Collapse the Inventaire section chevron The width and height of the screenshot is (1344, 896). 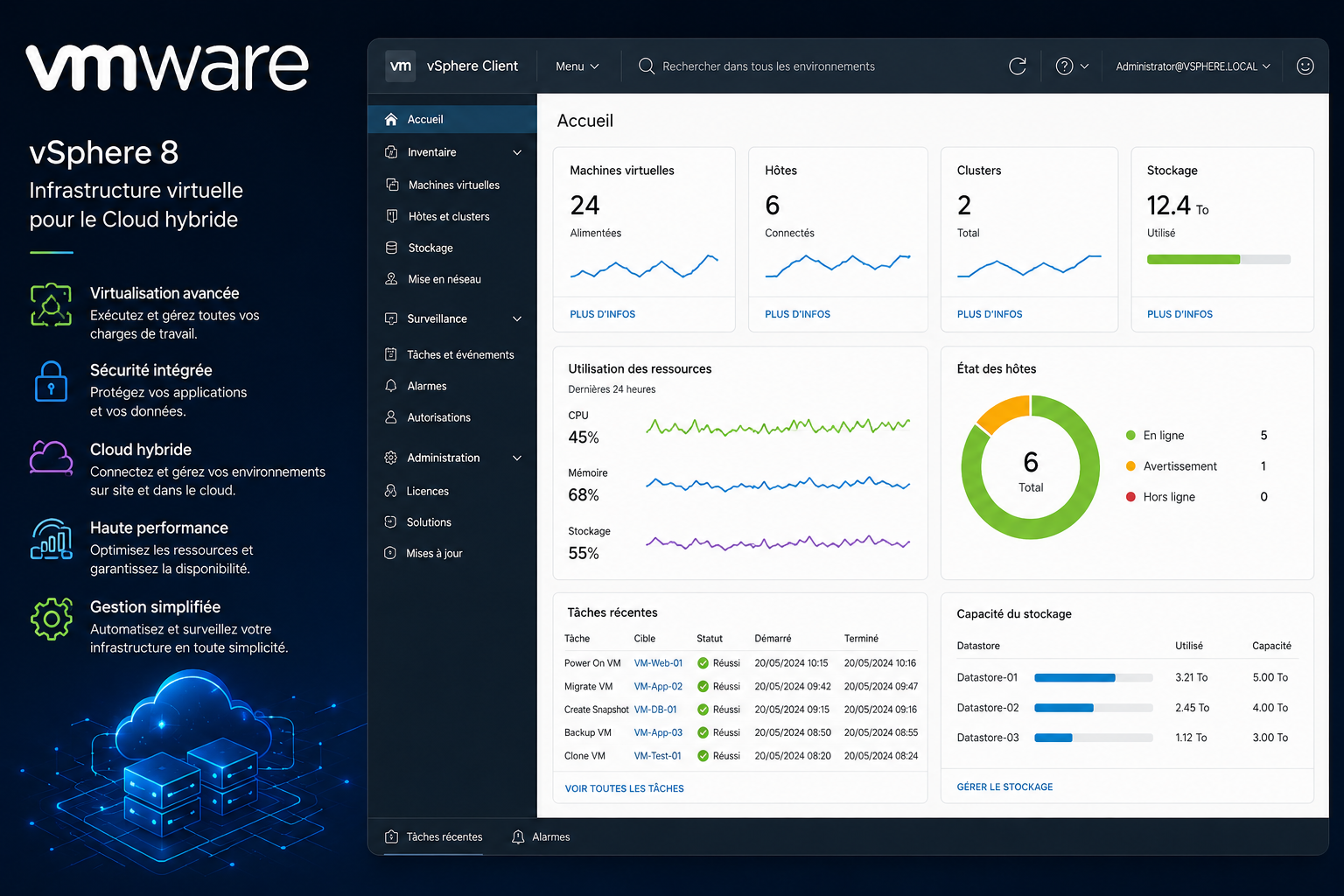point(517,152)
